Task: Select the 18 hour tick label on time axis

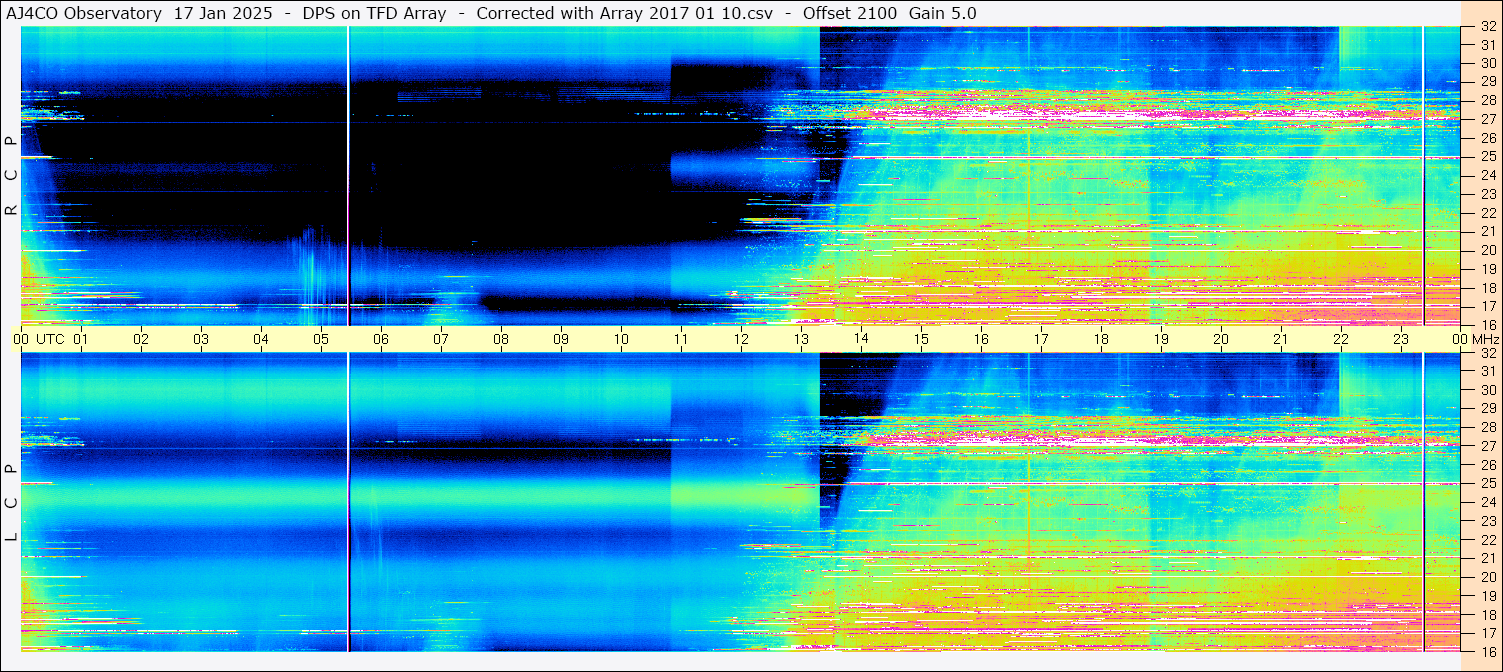Action: pos(1101,340)
